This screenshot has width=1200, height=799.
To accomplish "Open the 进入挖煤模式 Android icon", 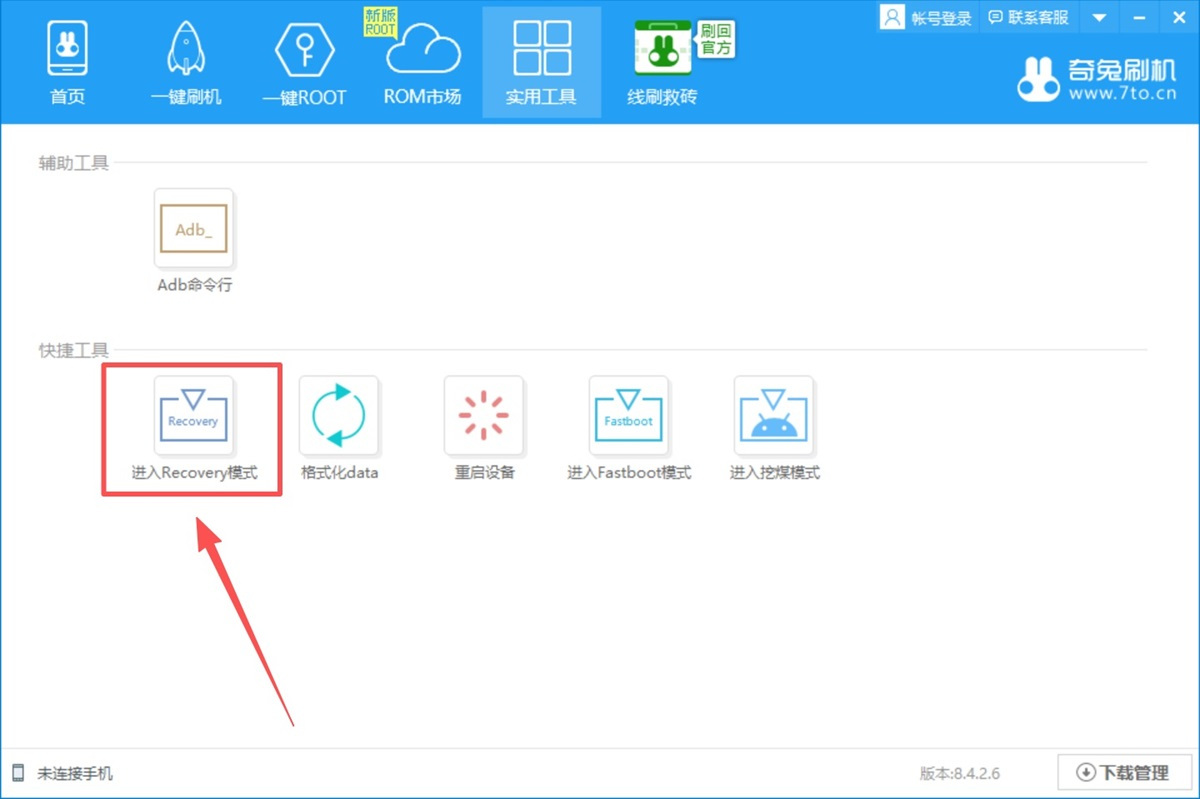I will [x=774, y=416].
